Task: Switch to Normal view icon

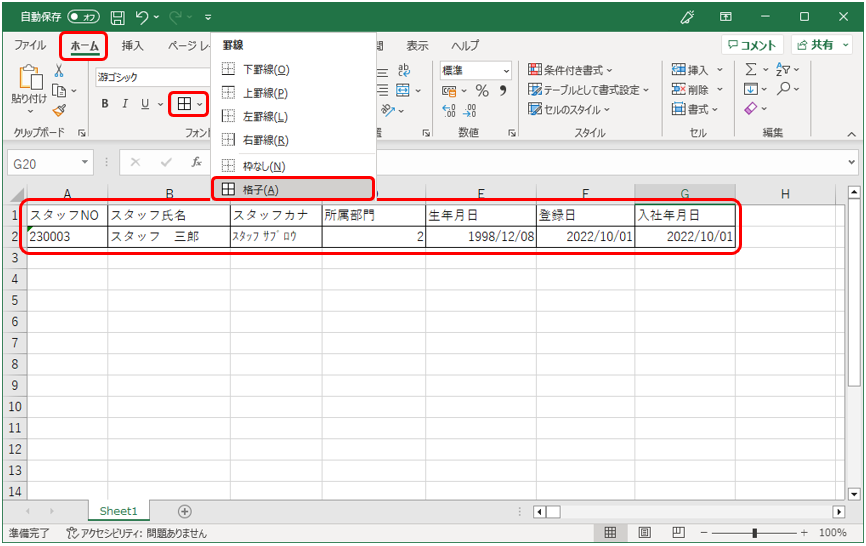Action: (x=610, y=533)
